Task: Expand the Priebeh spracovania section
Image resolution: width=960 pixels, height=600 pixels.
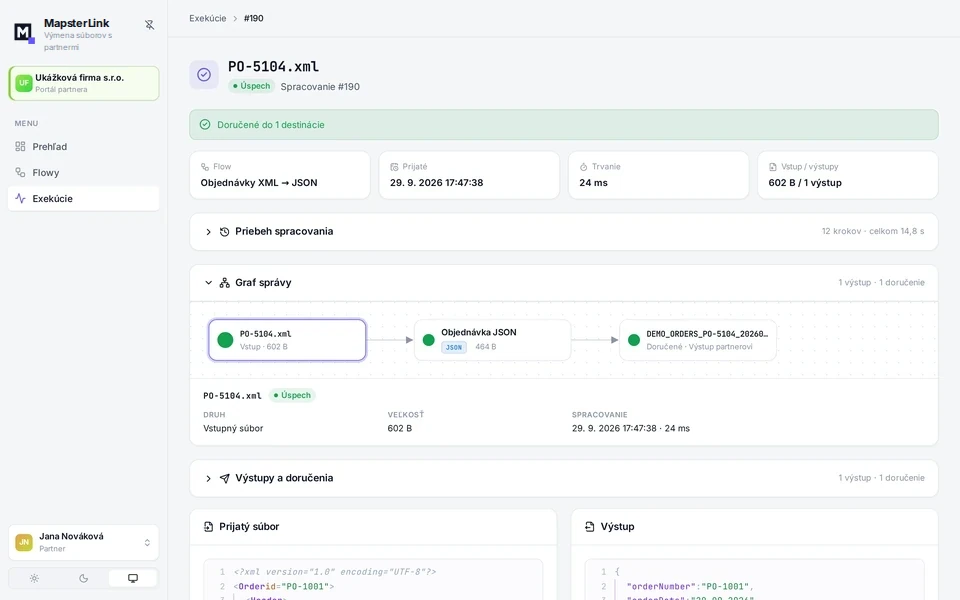Action: [563, 231]
